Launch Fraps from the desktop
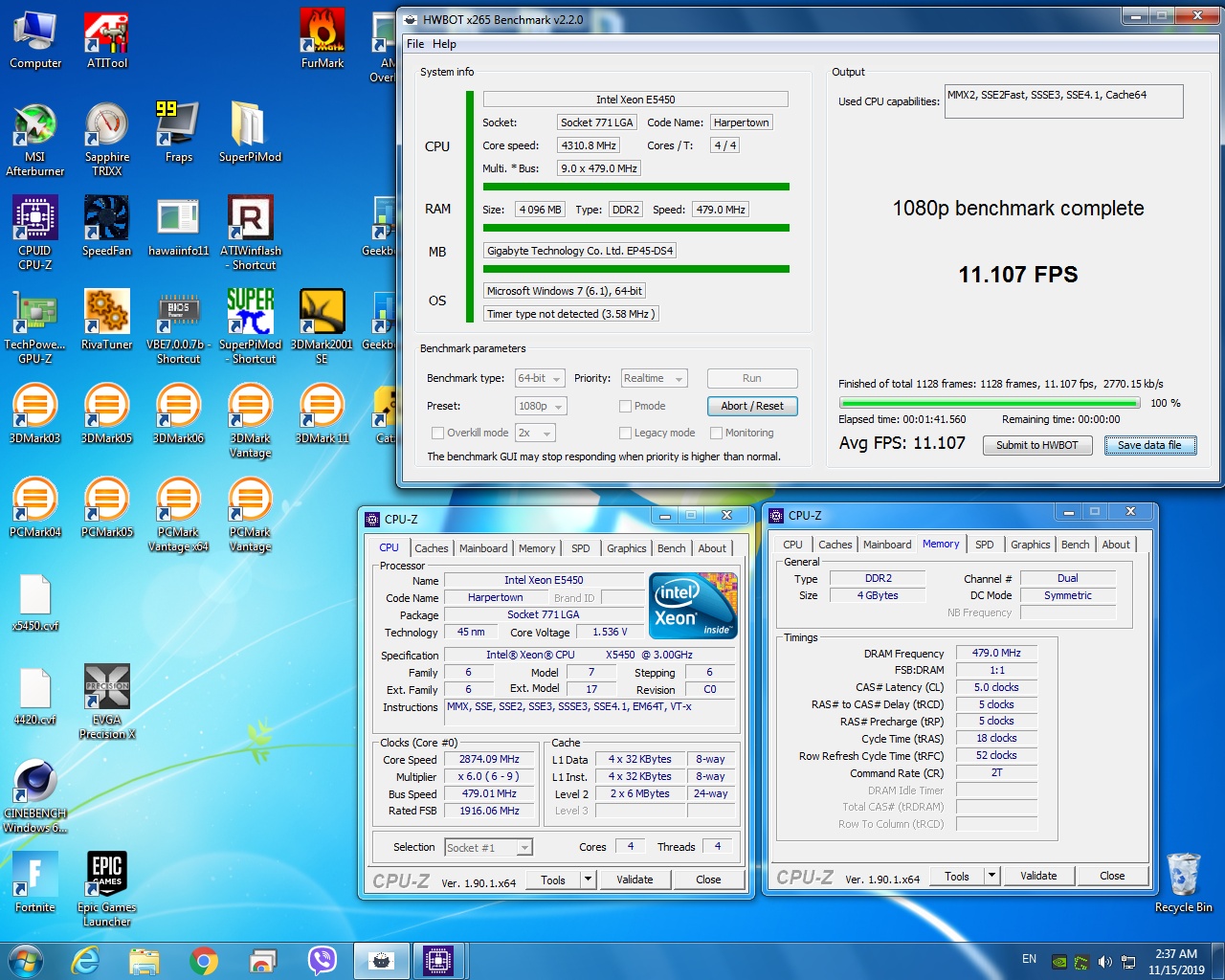This screenshot has width=1225, height=980. (178, 134)
